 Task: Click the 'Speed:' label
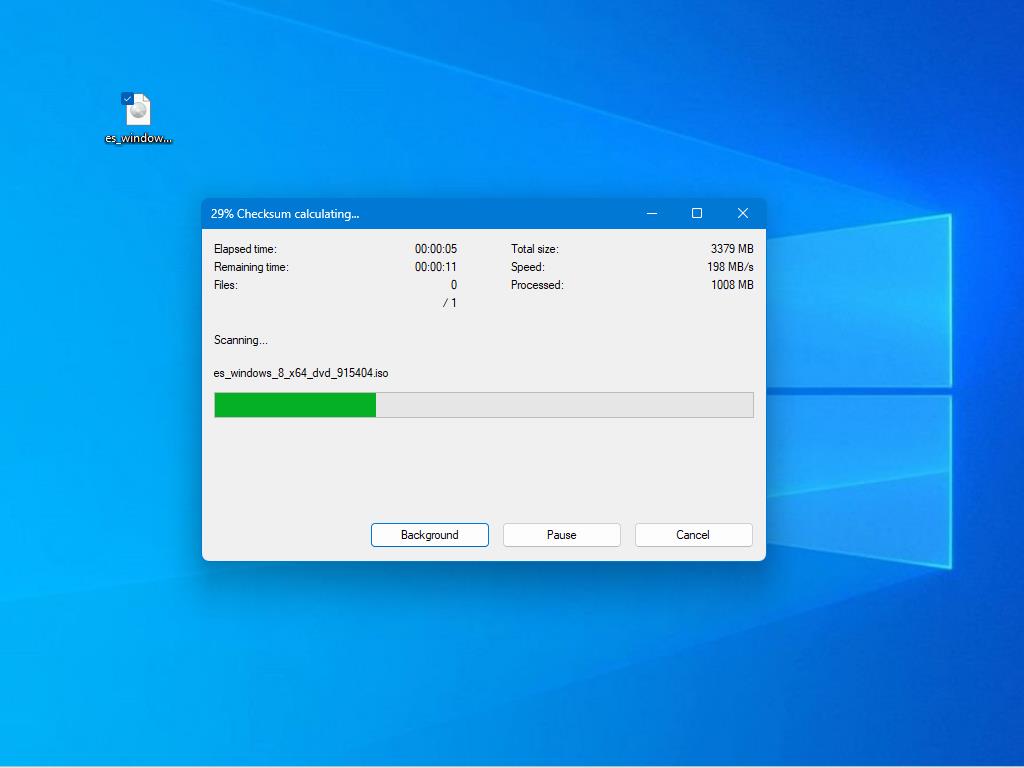click(x=528, y=267)
